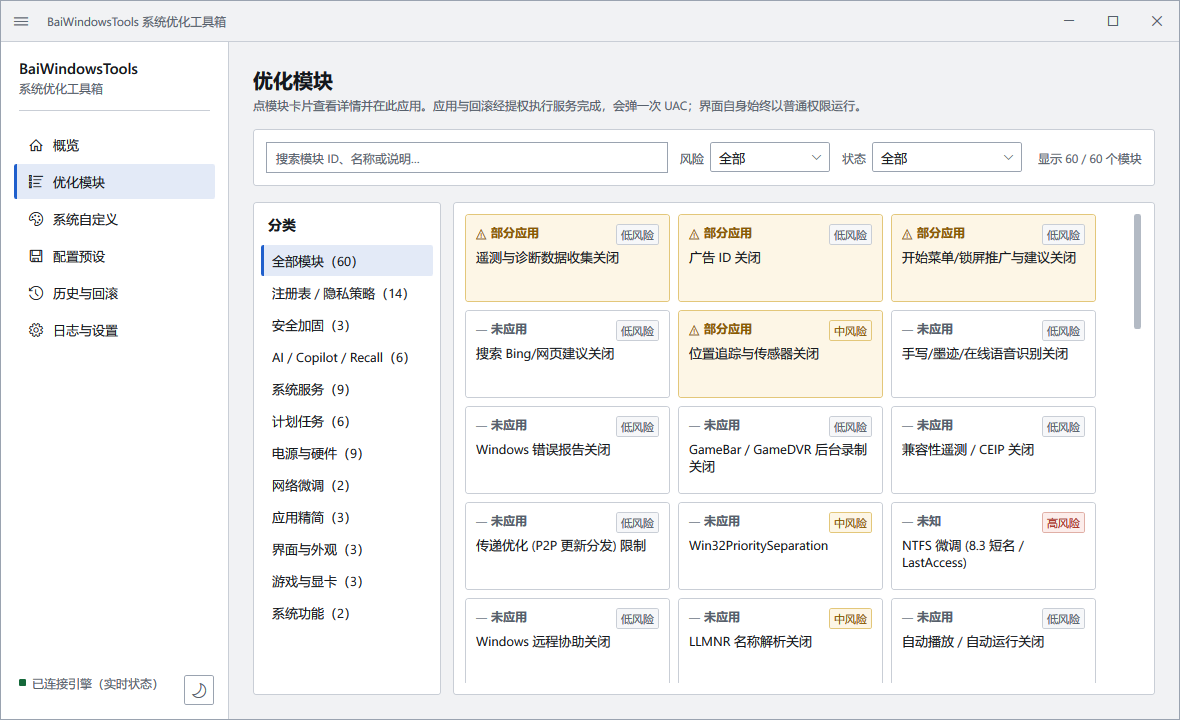Click the 已连接引擎 (实时状态) status text
1180x720 pixels.
[x=95, y=683]
